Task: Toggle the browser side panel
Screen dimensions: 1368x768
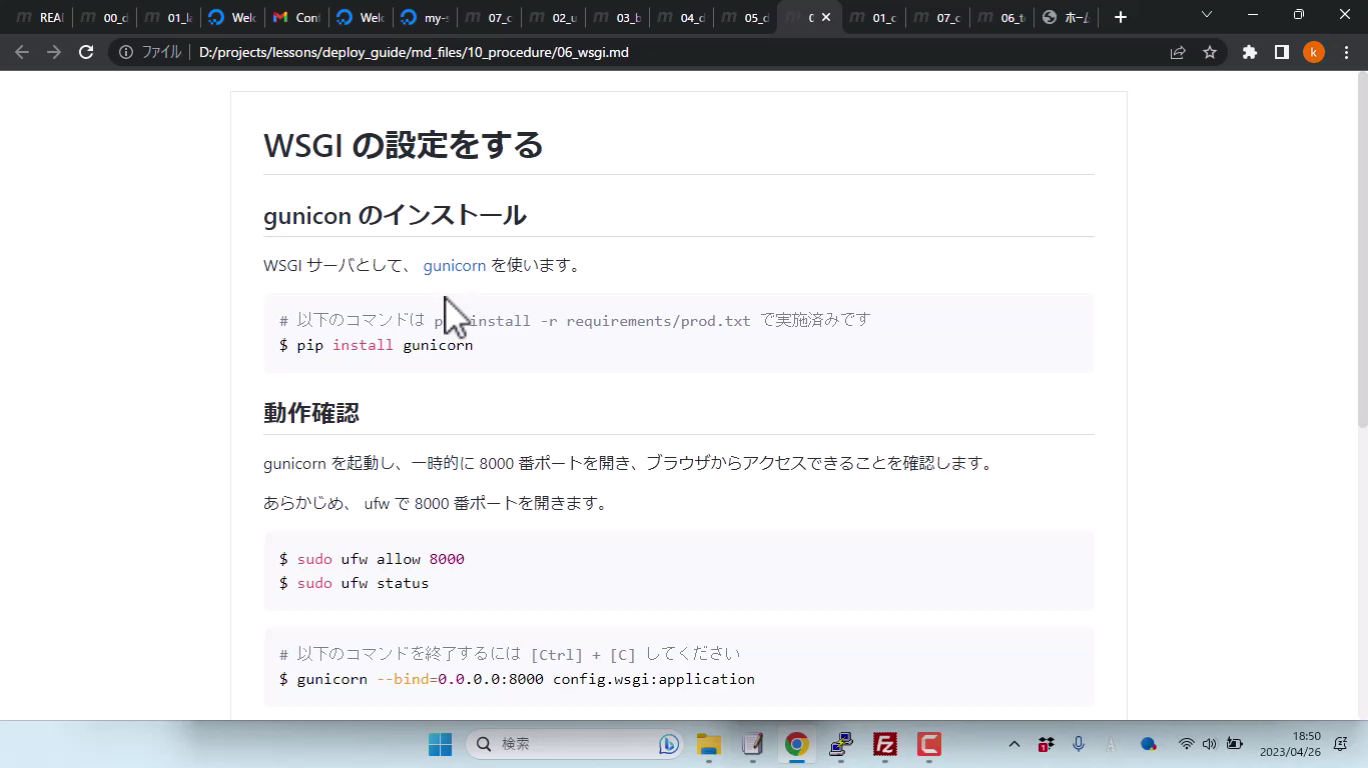Action: (x=1281, y=52)
